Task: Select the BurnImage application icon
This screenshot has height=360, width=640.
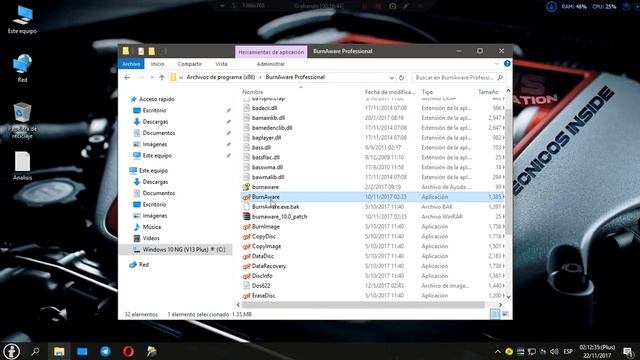Action: coord(246,227)
